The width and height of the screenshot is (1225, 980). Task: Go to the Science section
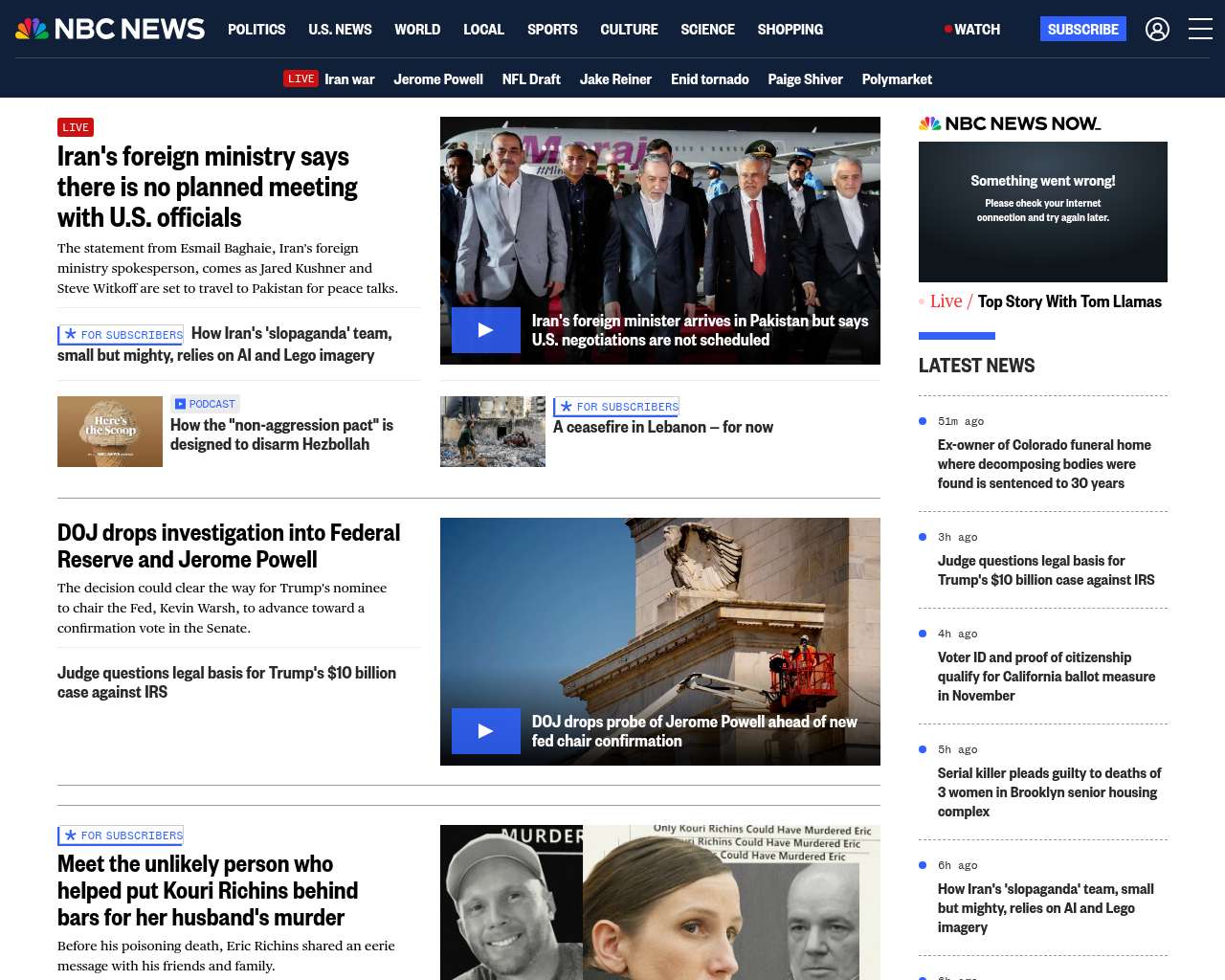pyautogui.click(x=707, y=30)
